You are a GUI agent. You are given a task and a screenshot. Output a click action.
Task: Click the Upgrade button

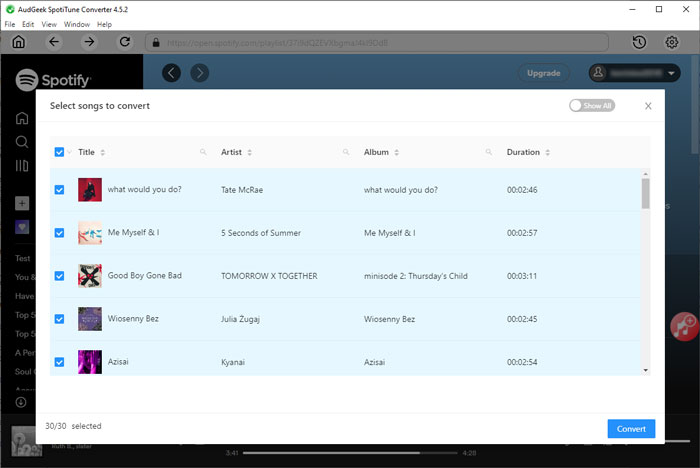tap(543, 73)
